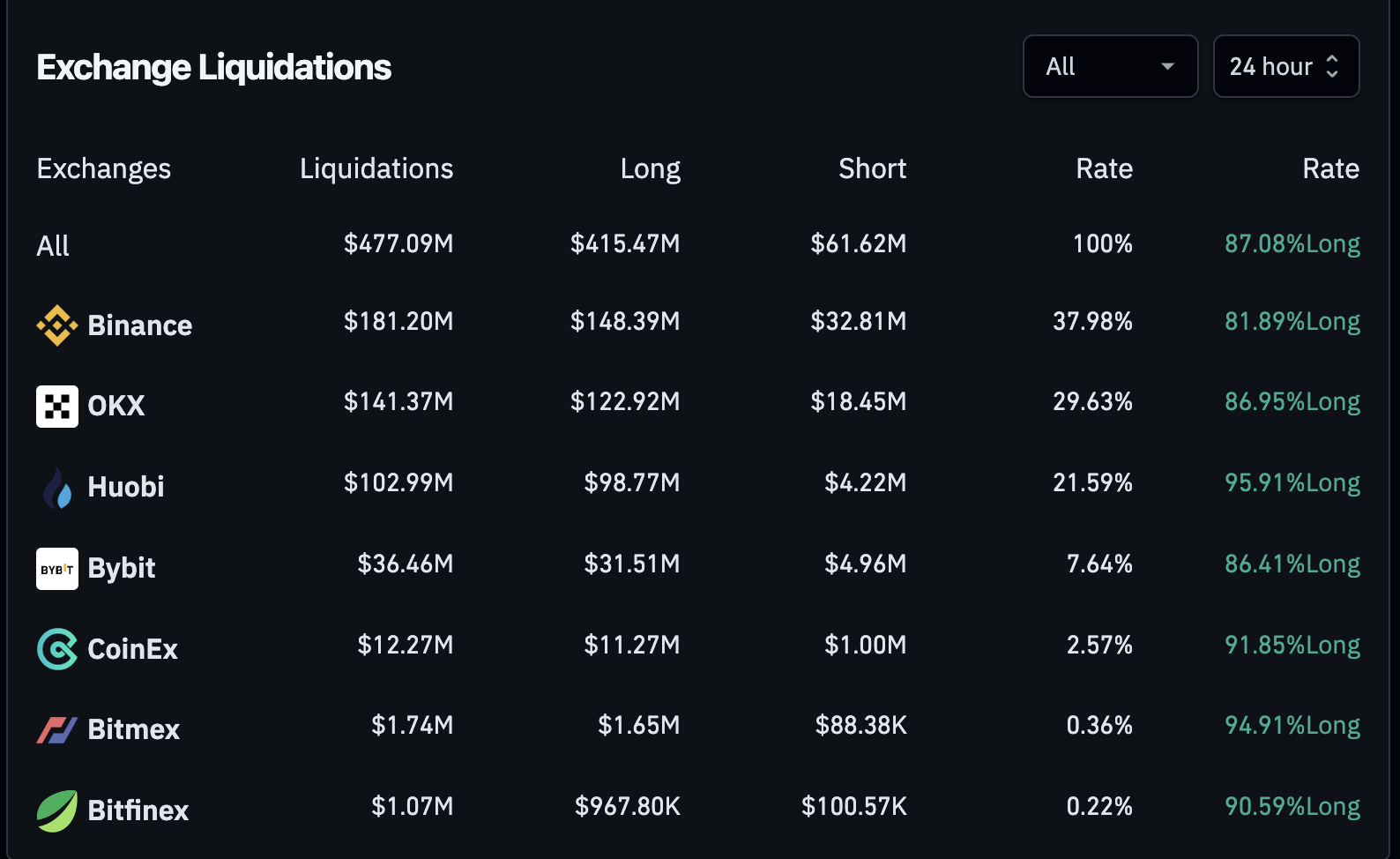Click the Exchanges column header
Viewport: 1400px width, 859px height.
(x=104, y=168)
